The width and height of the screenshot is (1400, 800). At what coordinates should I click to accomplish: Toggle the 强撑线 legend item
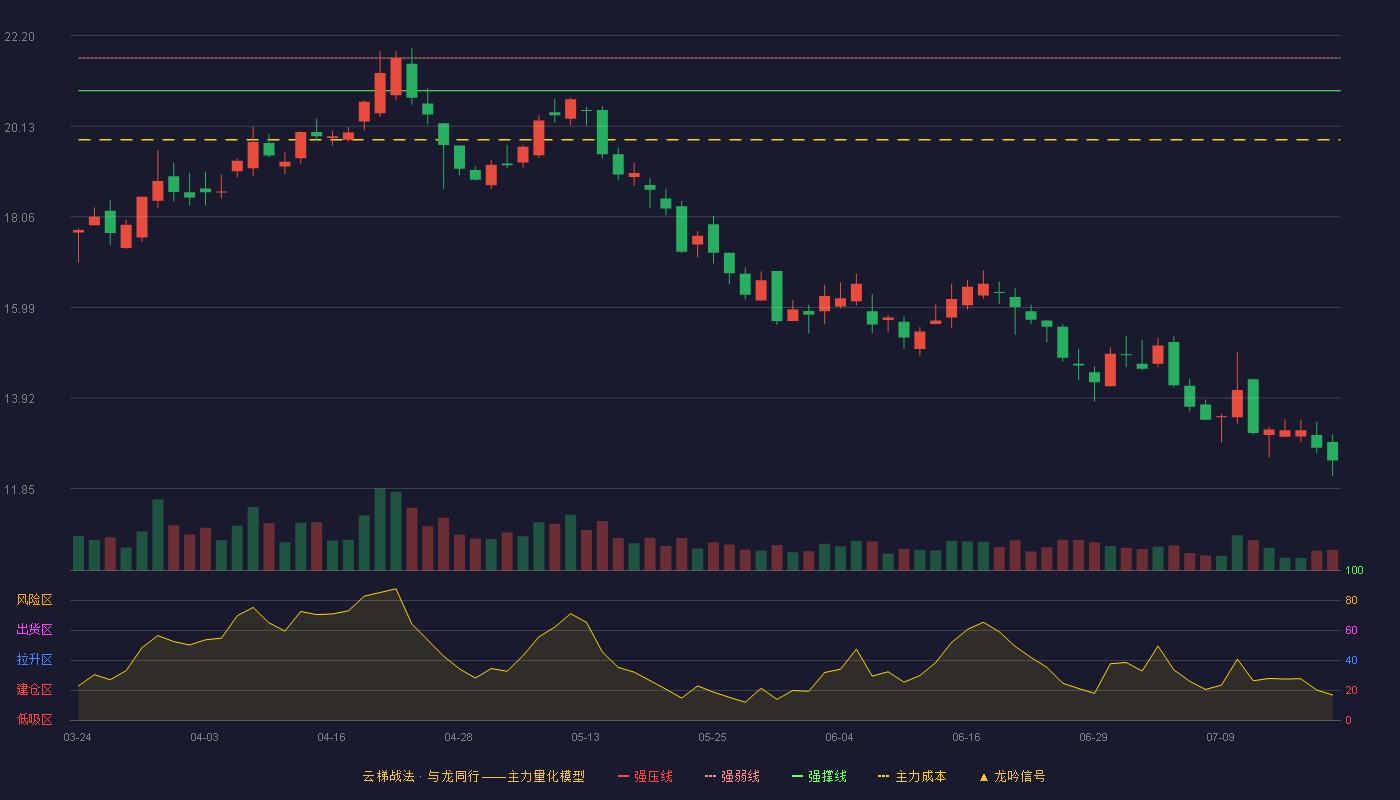819,776
